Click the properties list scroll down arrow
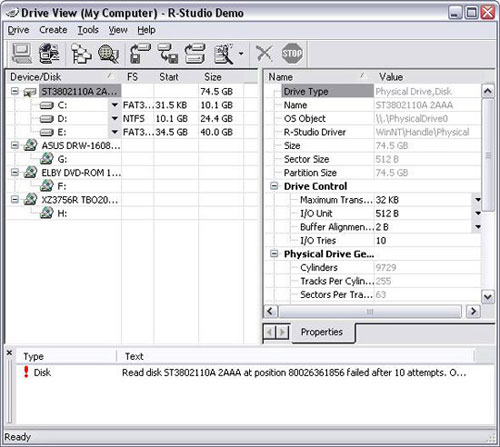Image resolution: width=500 pixels, height=447 pixels. [488, 296]
